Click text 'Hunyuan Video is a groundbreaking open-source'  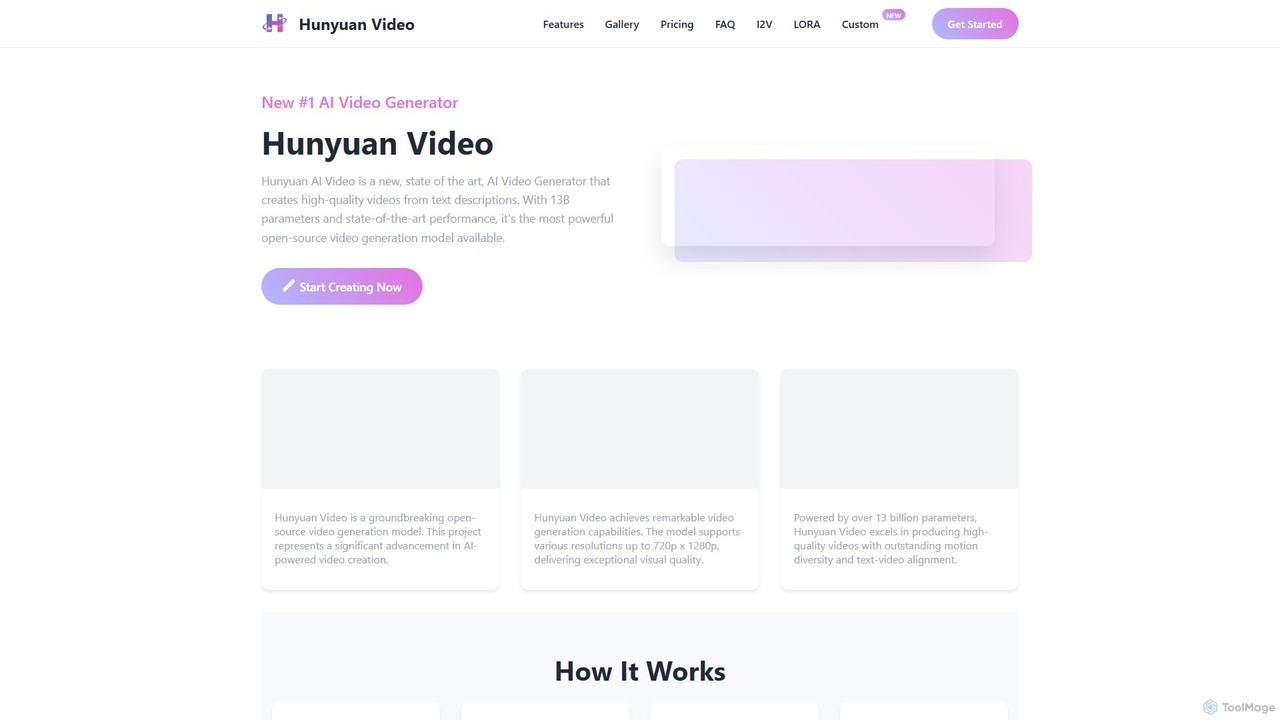pyautogui.click(x=380, y=539)
